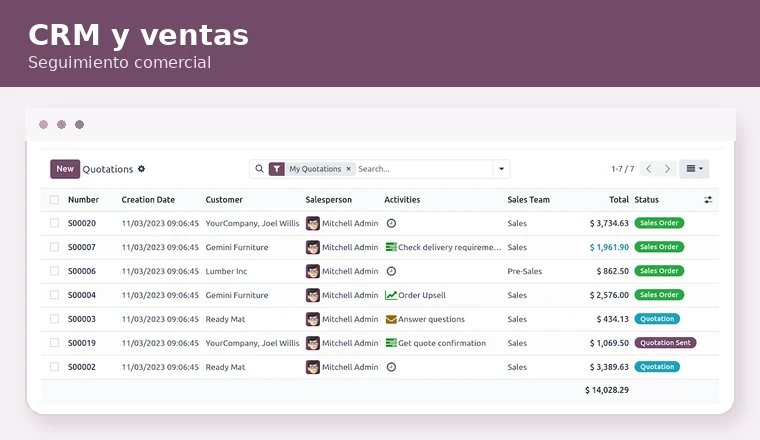The height and width of the screenshot is (440, 760).
Task: Click the $ 3,389.63 total cell
Action: tap(609, 367)
